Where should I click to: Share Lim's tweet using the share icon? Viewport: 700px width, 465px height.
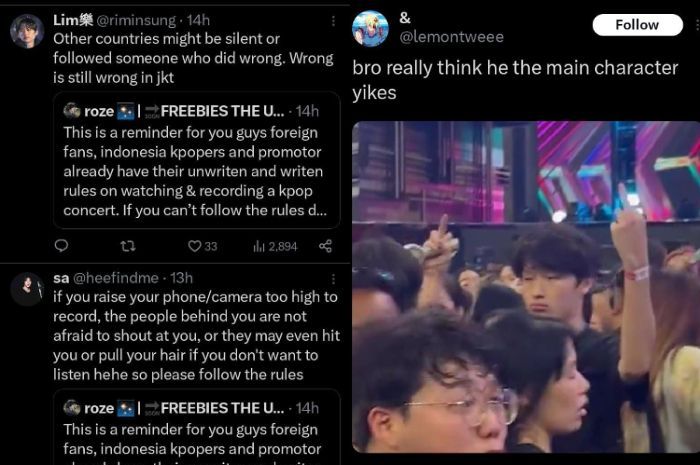pyautogui.click(x=325, y=246)
